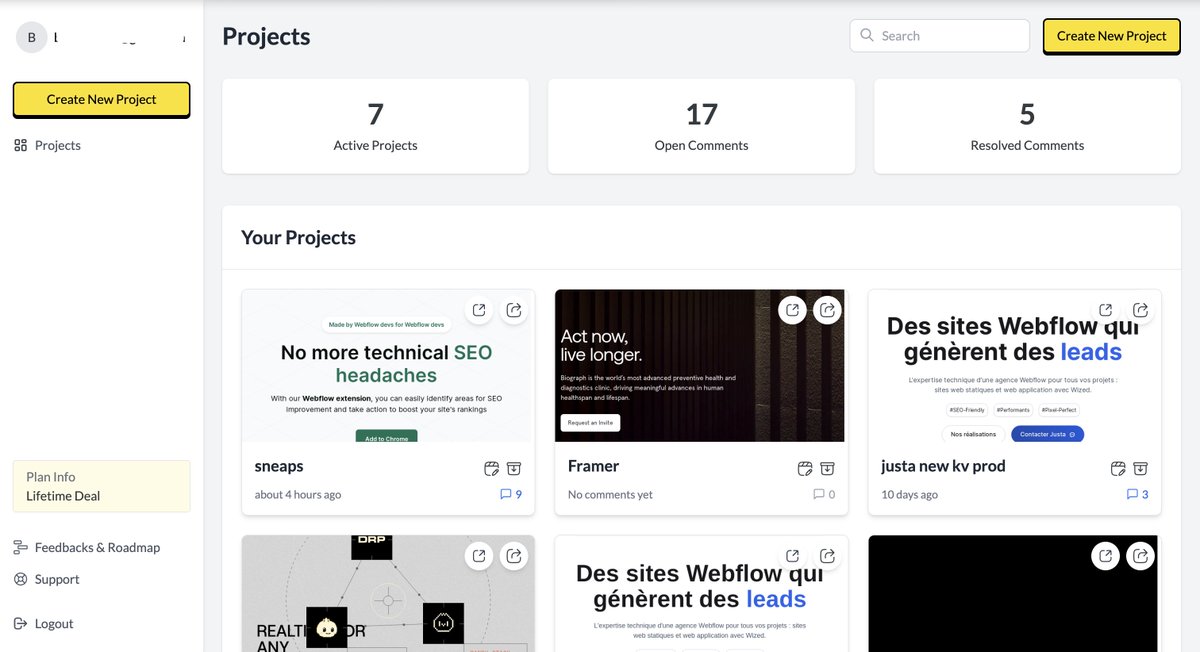Click share icon on the DRP diagram card
Viewport: 1200px width, 652px height.
514,556
